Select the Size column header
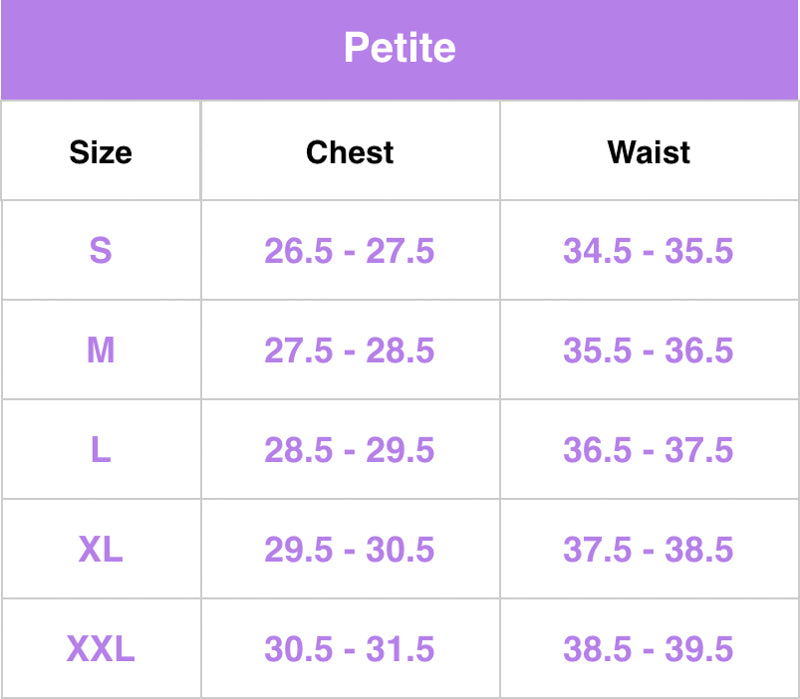The image size is (800, 699). pyautogui.click(x=100, y=152)
